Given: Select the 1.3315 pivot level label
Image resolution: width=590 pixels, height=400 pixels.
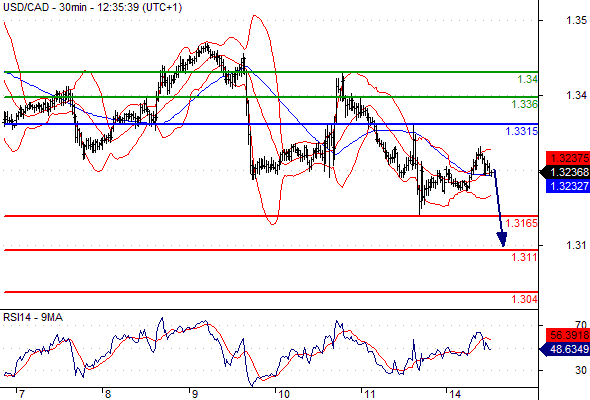Looking at the screenshot, I should click(522, 131).
